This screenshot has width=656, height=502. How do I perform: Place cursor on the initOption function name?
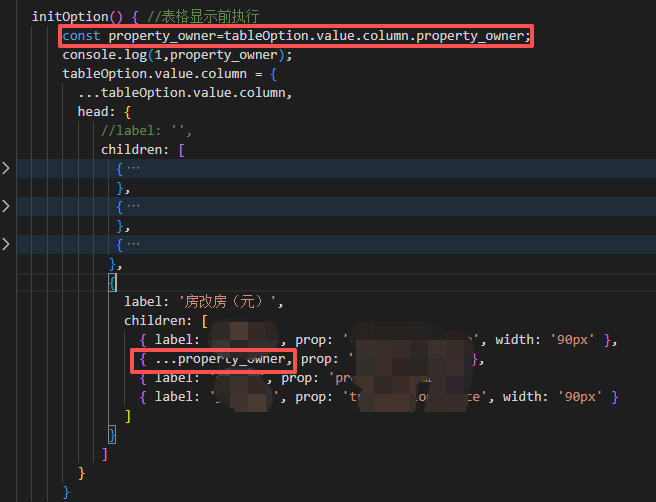[x=70, y=16]
